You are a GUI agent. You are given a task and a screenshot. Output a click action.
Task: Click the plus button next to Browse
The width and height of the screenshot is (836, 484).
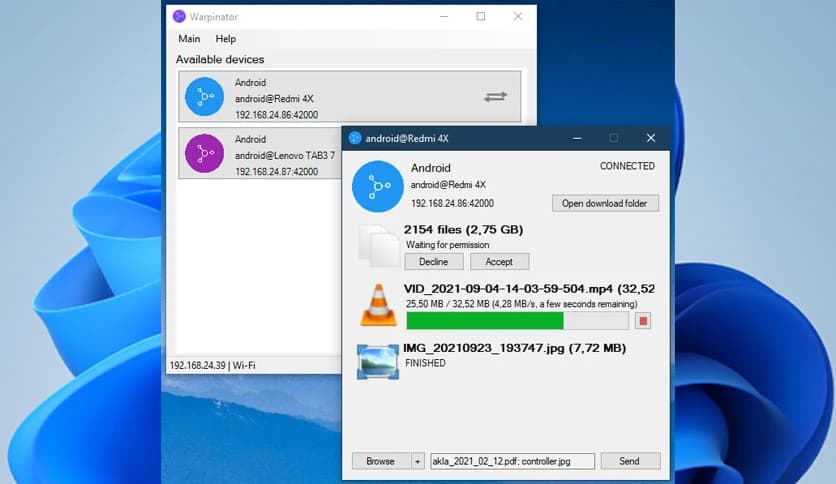tap(417, 461)
